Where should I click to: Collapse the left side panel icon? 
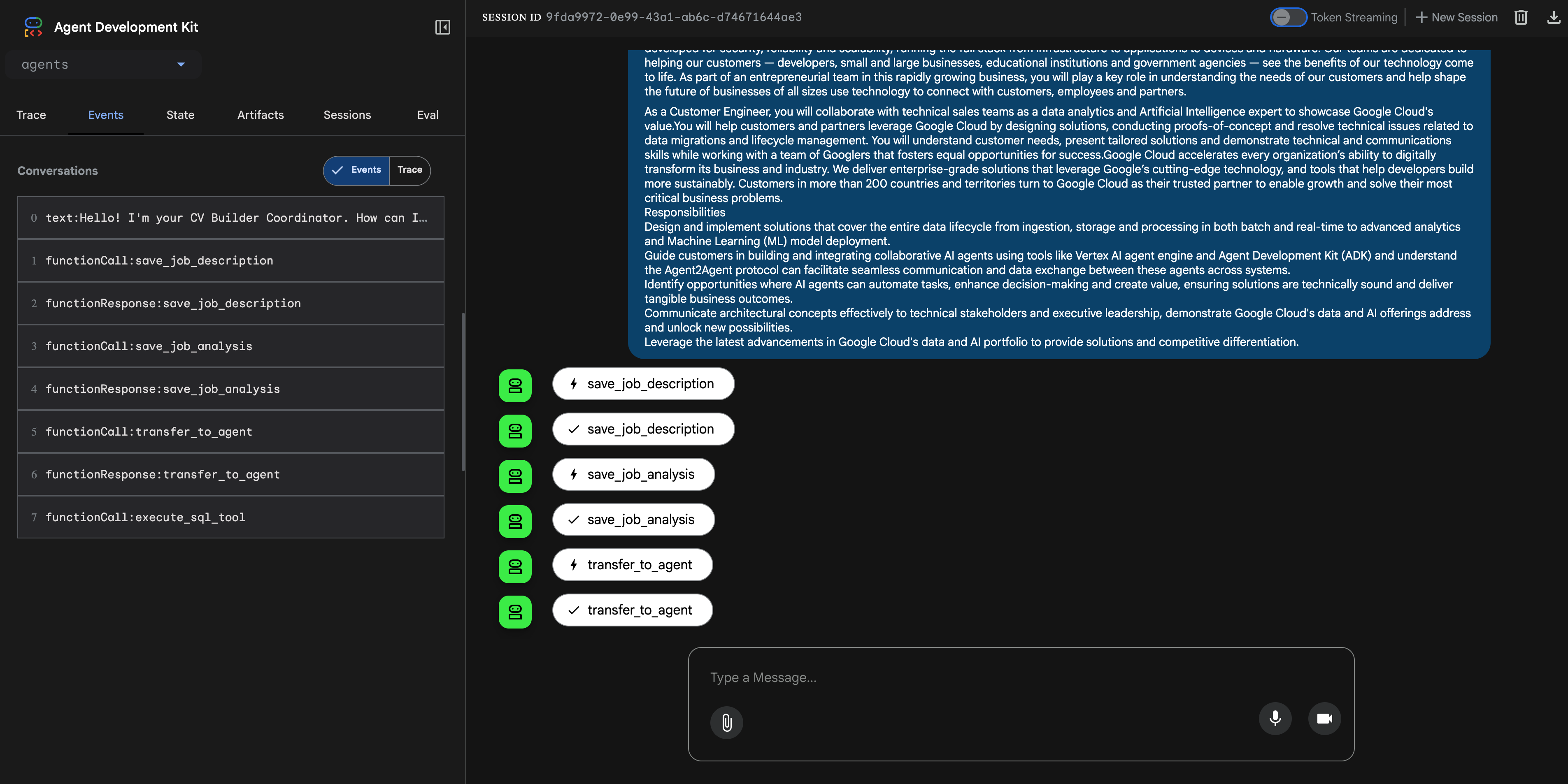point(442,28)
